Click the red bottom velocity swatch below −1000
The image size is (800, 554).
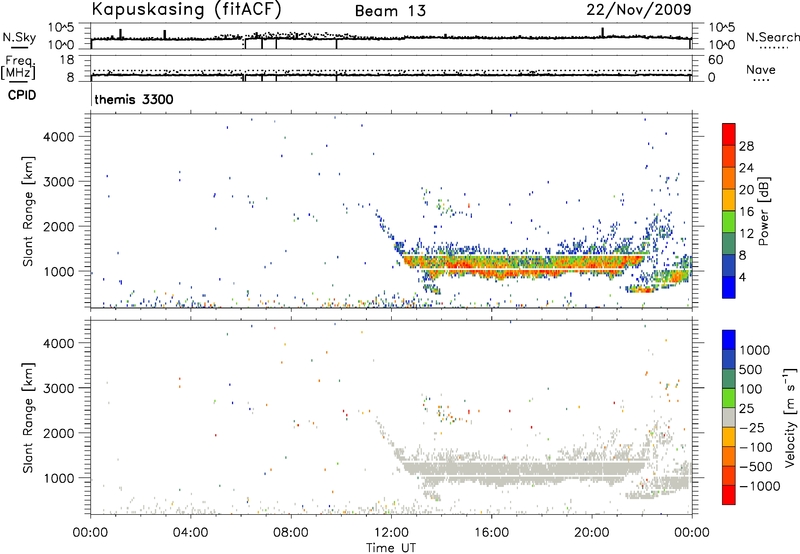pyautogui.click(x=729, y=495)
